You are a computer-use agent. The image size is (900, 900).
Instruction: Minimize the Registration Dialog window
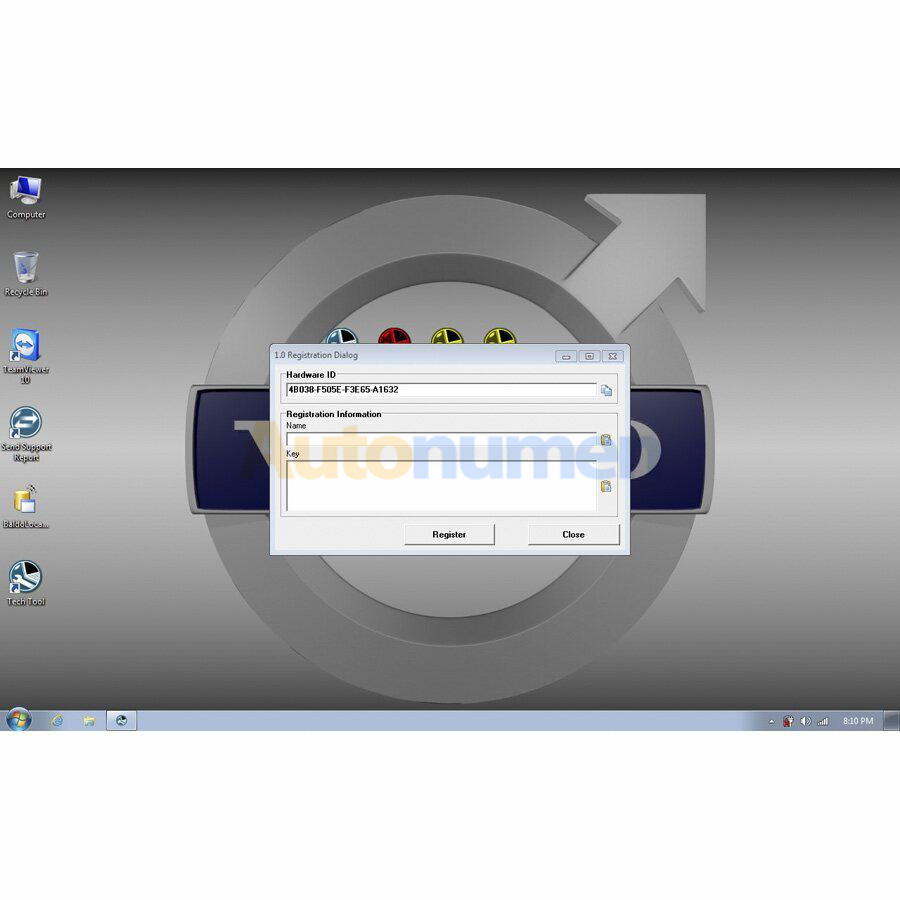pyautogui.click(x=566, y=356)
